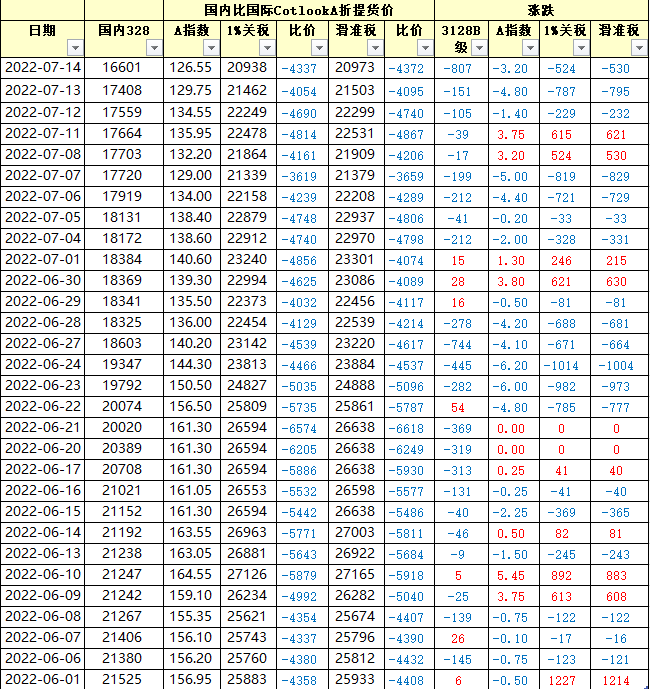Open the 日期 column filter dropdown
This screenshot has height=689, width=650.
coord(76,47)
